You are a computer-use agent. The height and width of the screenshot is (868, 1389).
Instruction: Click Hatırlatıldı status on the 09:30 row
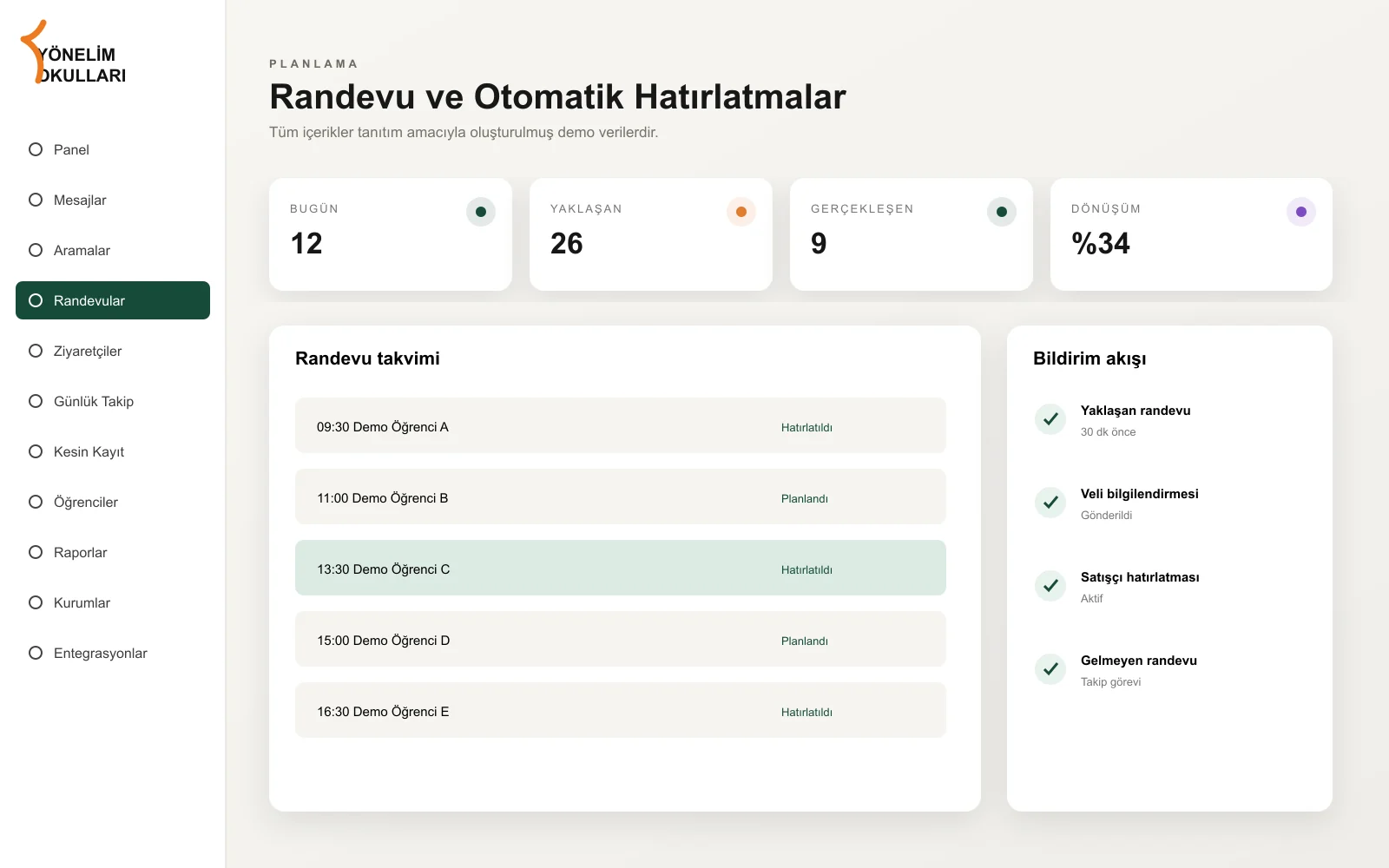click(x=806, y=427)
